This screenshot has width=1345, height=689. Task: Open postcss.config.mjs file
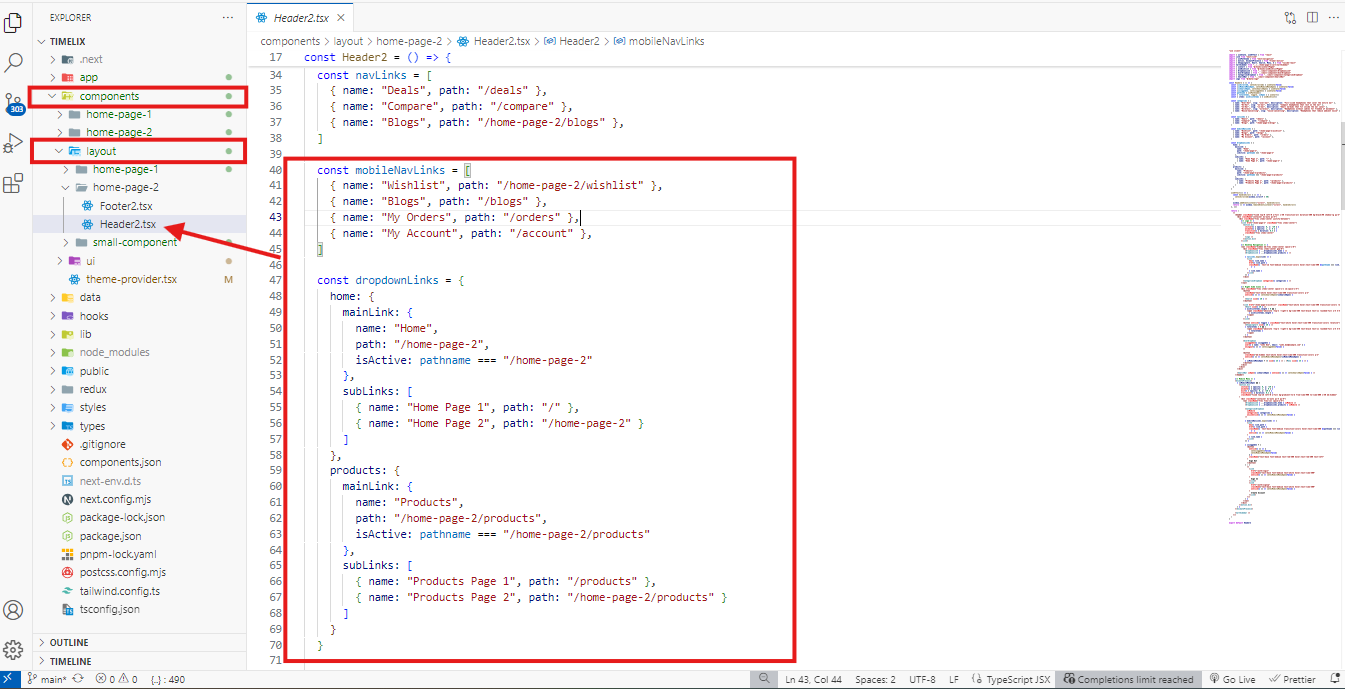139,572
